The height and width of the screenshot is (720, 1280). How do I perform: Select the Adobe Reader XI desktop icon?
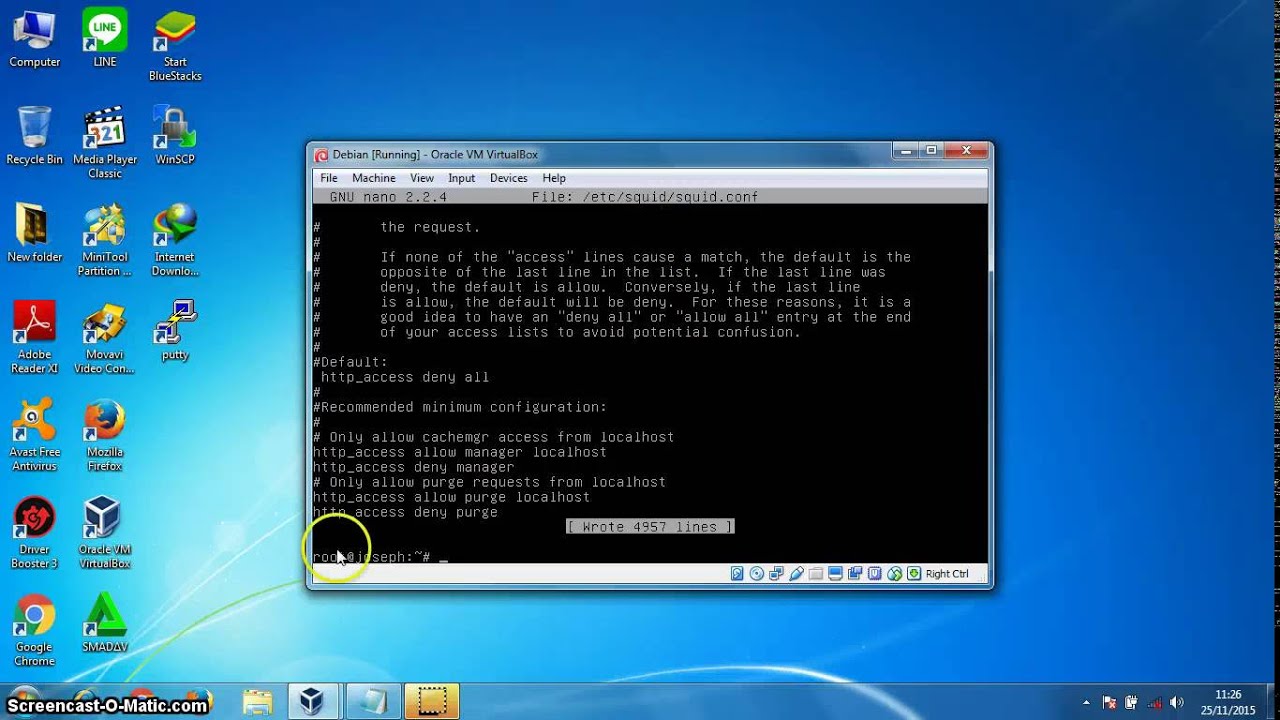pos(35,337)
